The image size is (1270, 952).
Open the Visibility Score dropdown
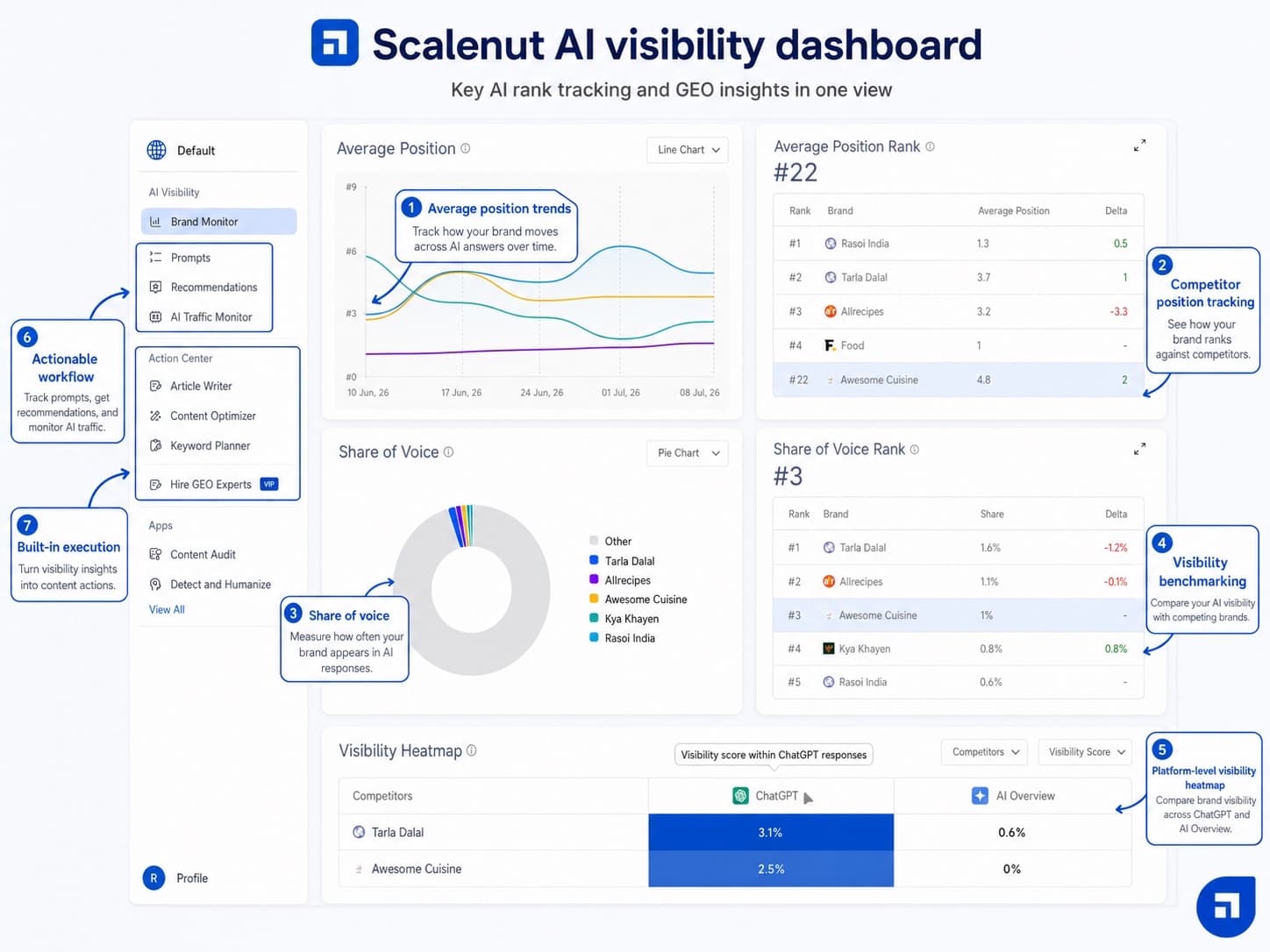[x=1085, y=752]
